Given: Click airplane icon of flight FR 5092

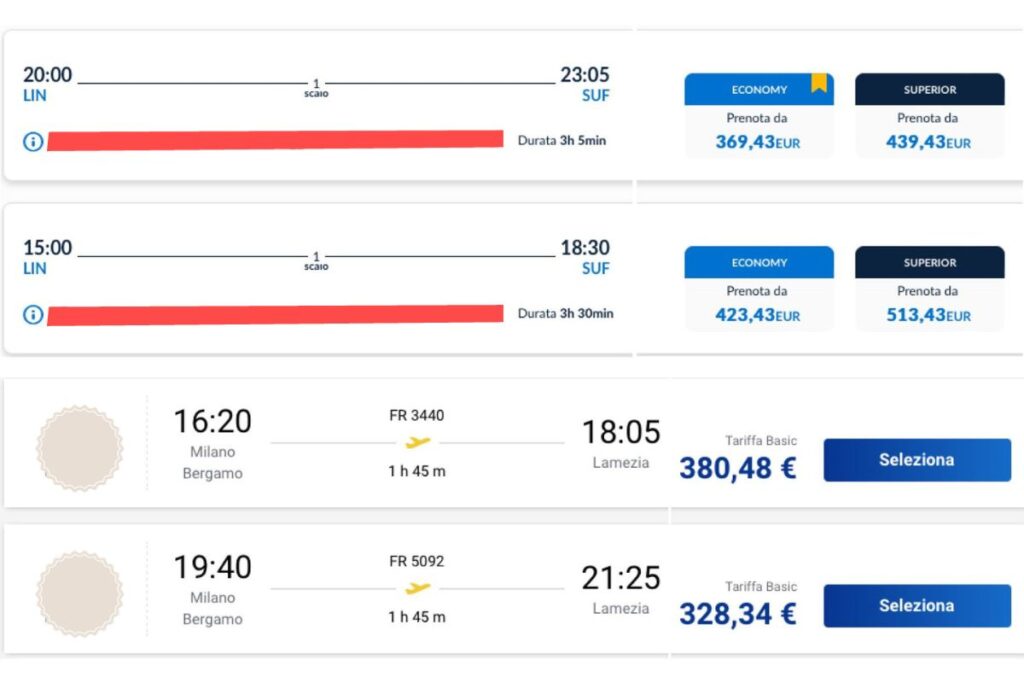Looking at the screenshot, I should coord(417,588).
